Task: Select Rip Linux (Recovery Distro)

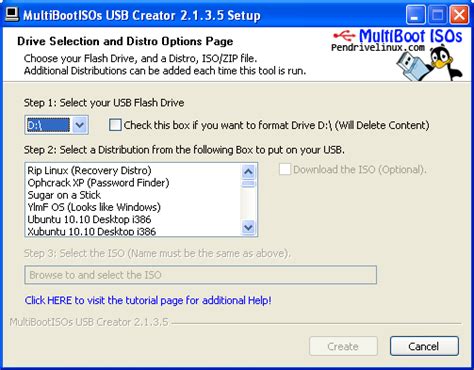Action: click(x=89, y=170)
